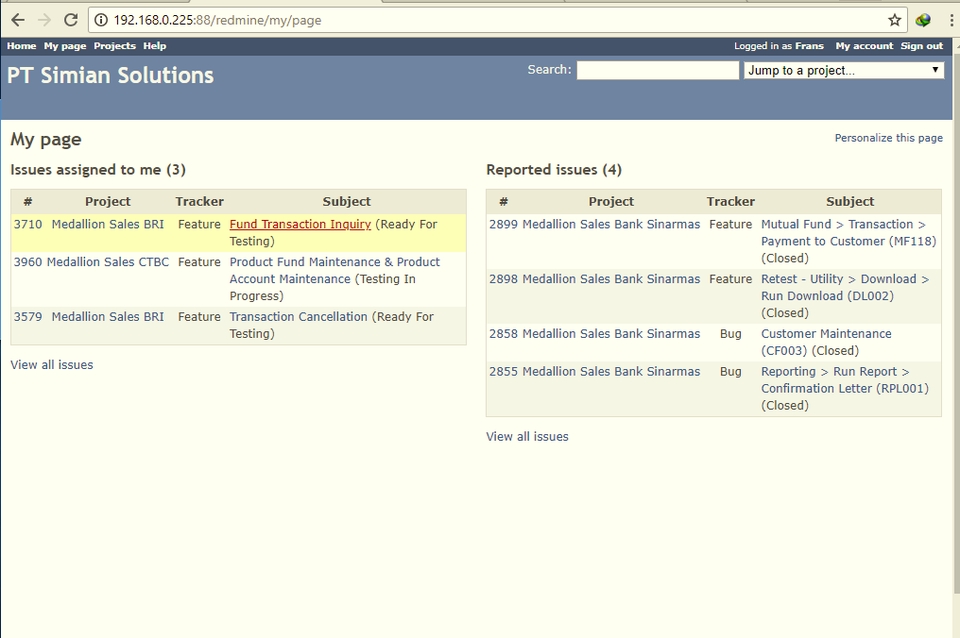
Task: Open Medallion Sales Bank Sinarmas project in row 2899
Action: tap(611, 224)
